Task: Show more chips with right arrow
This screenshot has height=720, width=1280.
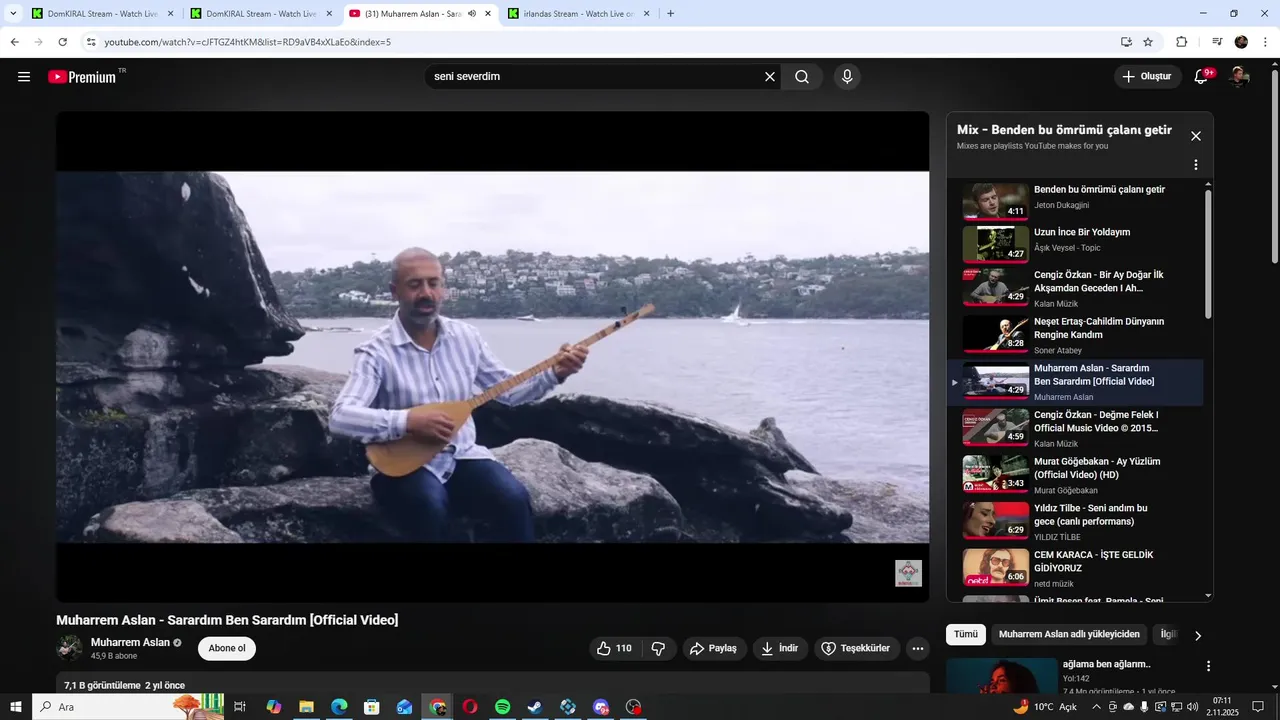Action: coord(1198,635)
